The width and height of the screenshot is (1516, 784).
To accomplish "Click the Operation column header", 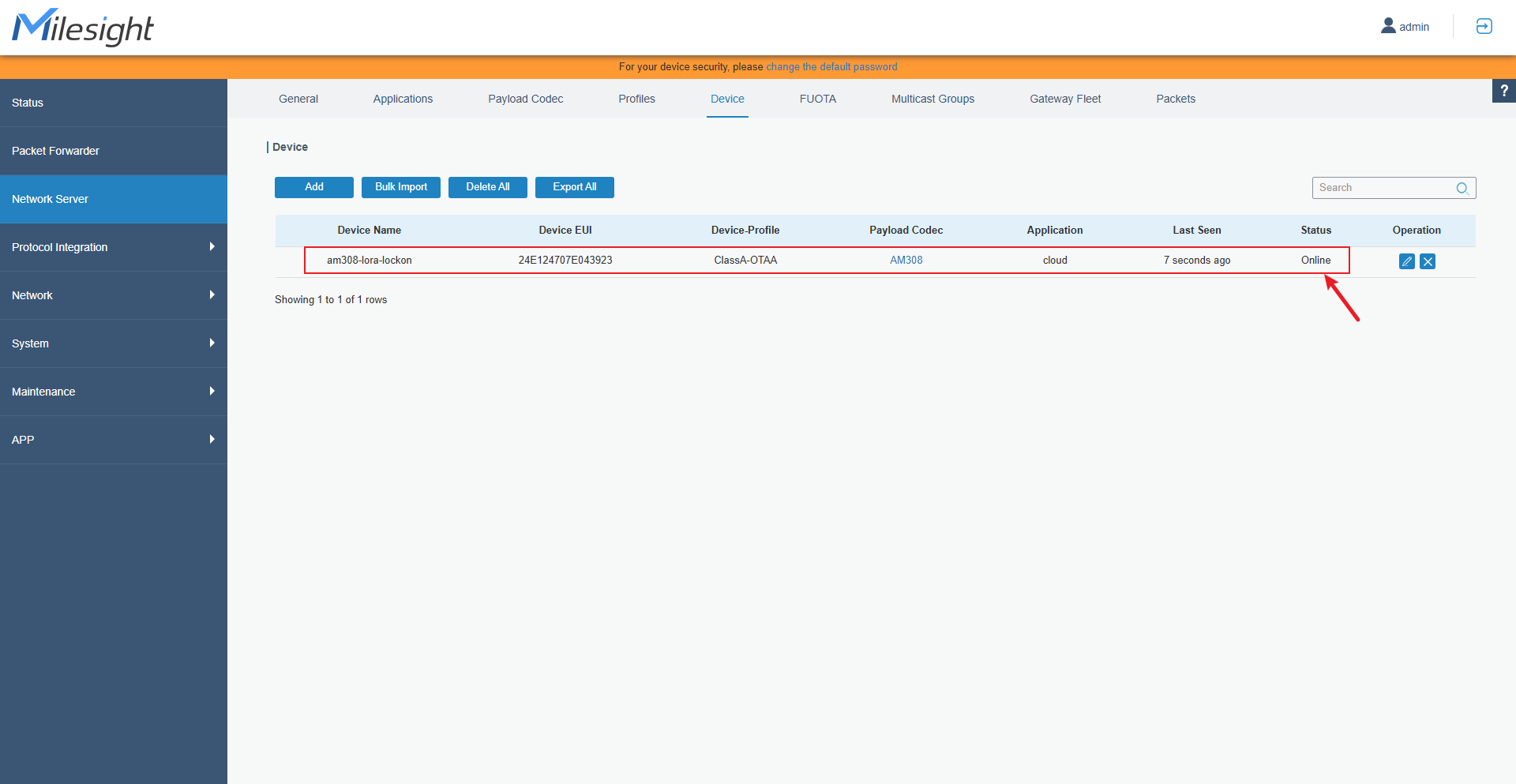I will tap(1417, 231).
